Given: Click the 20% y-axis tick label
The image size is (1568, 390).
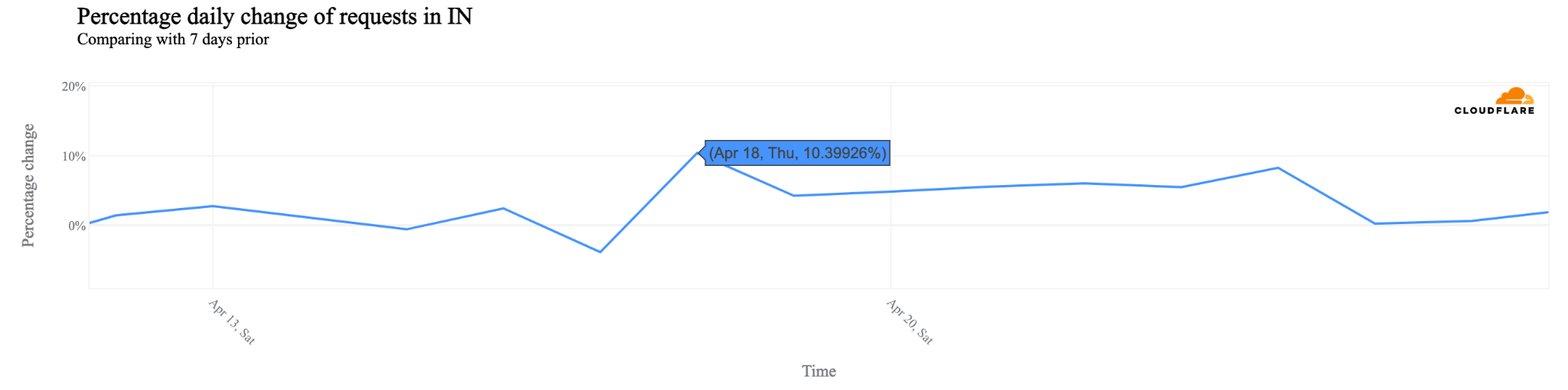Looking at the screenshot, I should [73, 86].
